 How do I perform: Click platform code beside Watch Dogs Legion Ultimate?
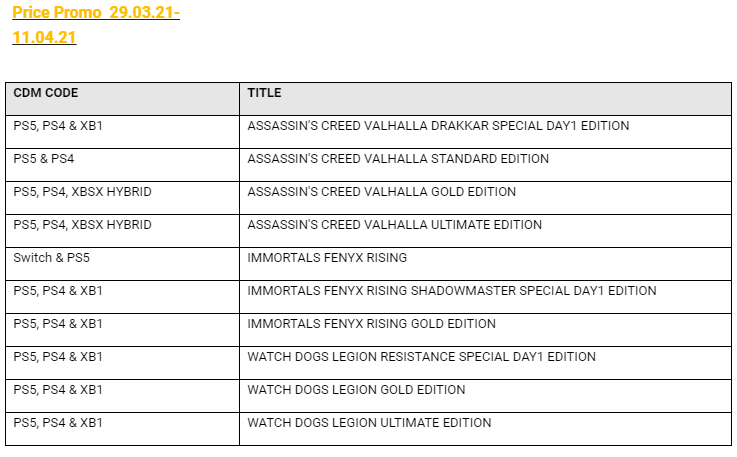[58, 423]
